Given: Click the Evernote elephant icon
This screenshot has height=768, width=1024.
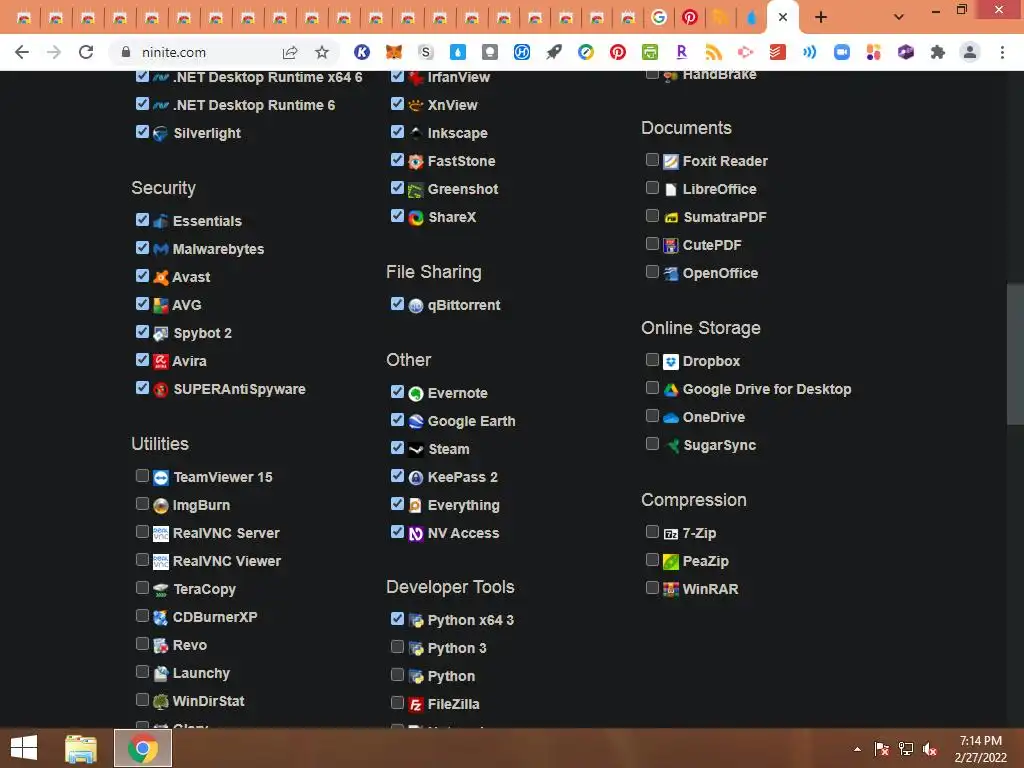Looking at the screenshot, I should pos(416,393).
